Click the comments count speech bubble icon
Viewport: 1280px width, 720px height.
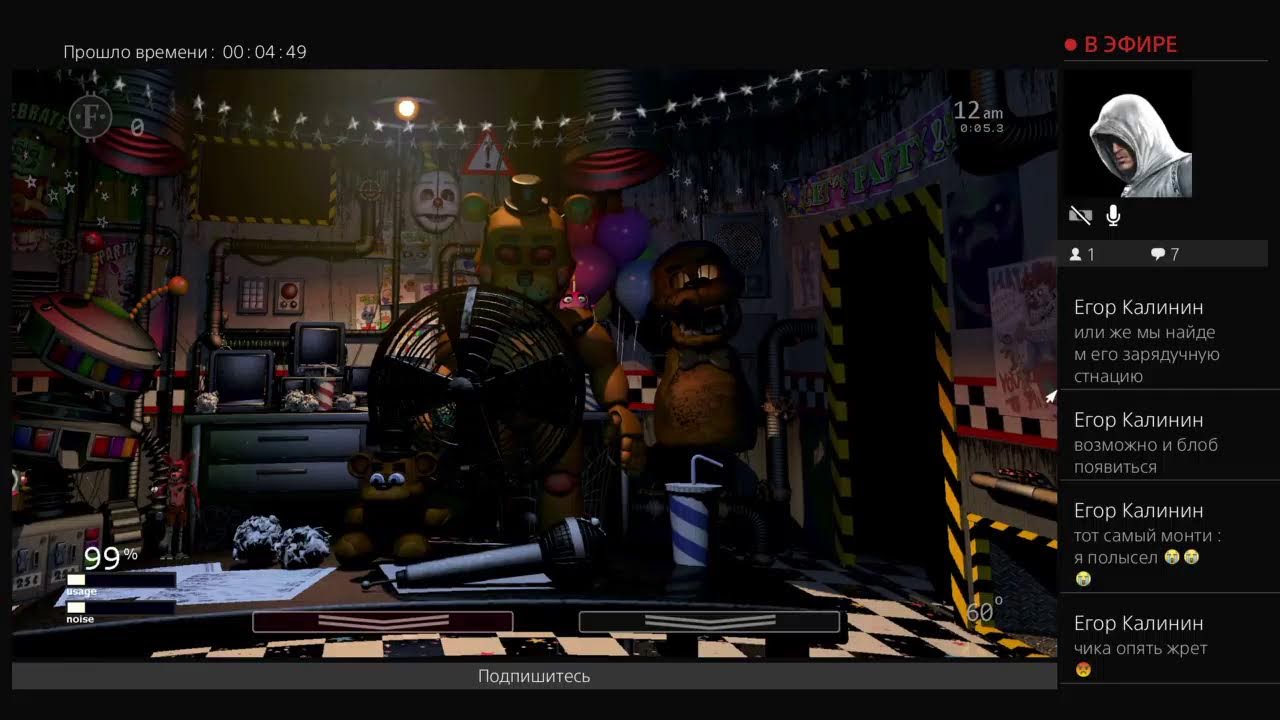1157,255
